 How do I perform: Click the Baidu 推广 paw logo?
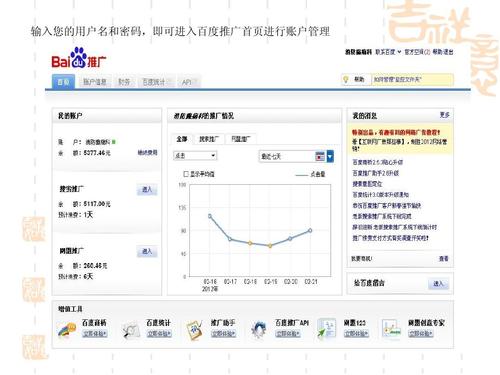coord(79,58)
